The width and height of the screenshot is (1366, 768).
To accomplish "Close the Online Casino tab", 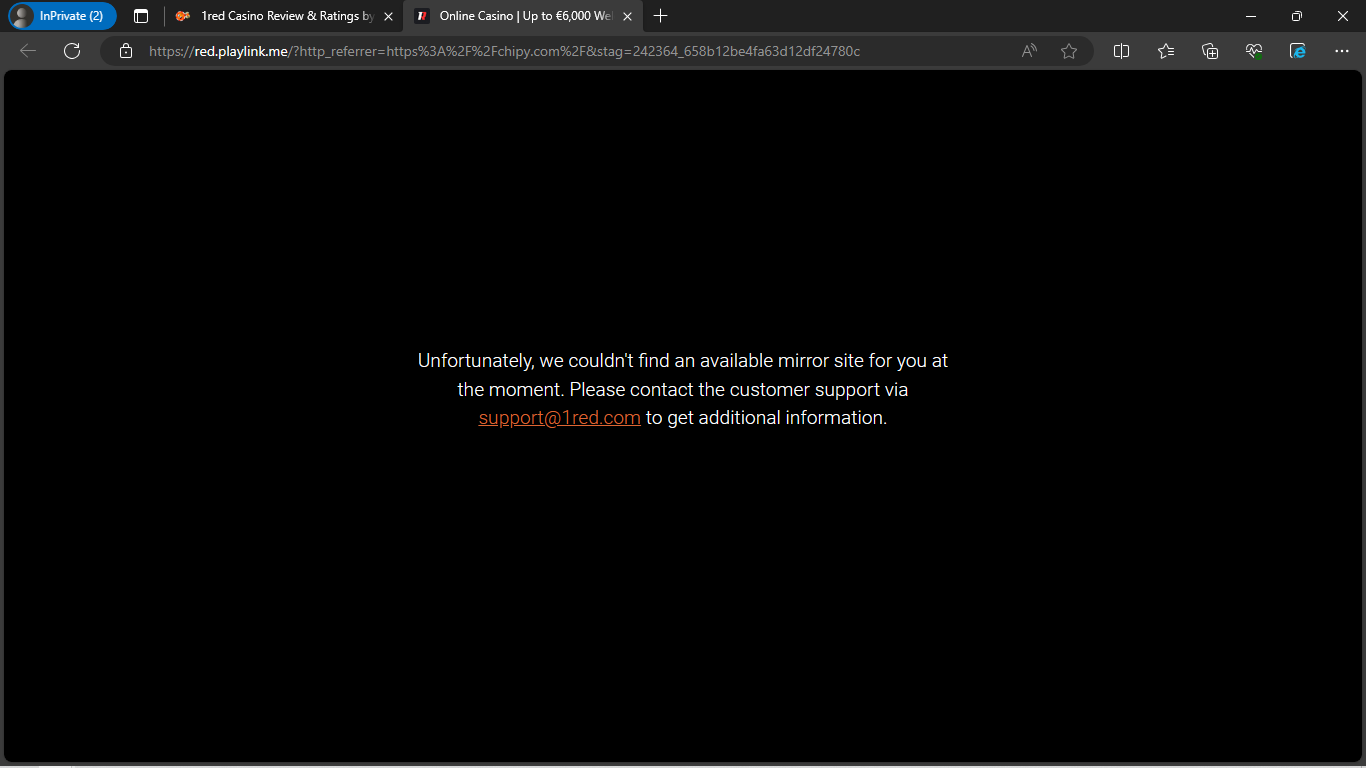I will coord(627,16).
